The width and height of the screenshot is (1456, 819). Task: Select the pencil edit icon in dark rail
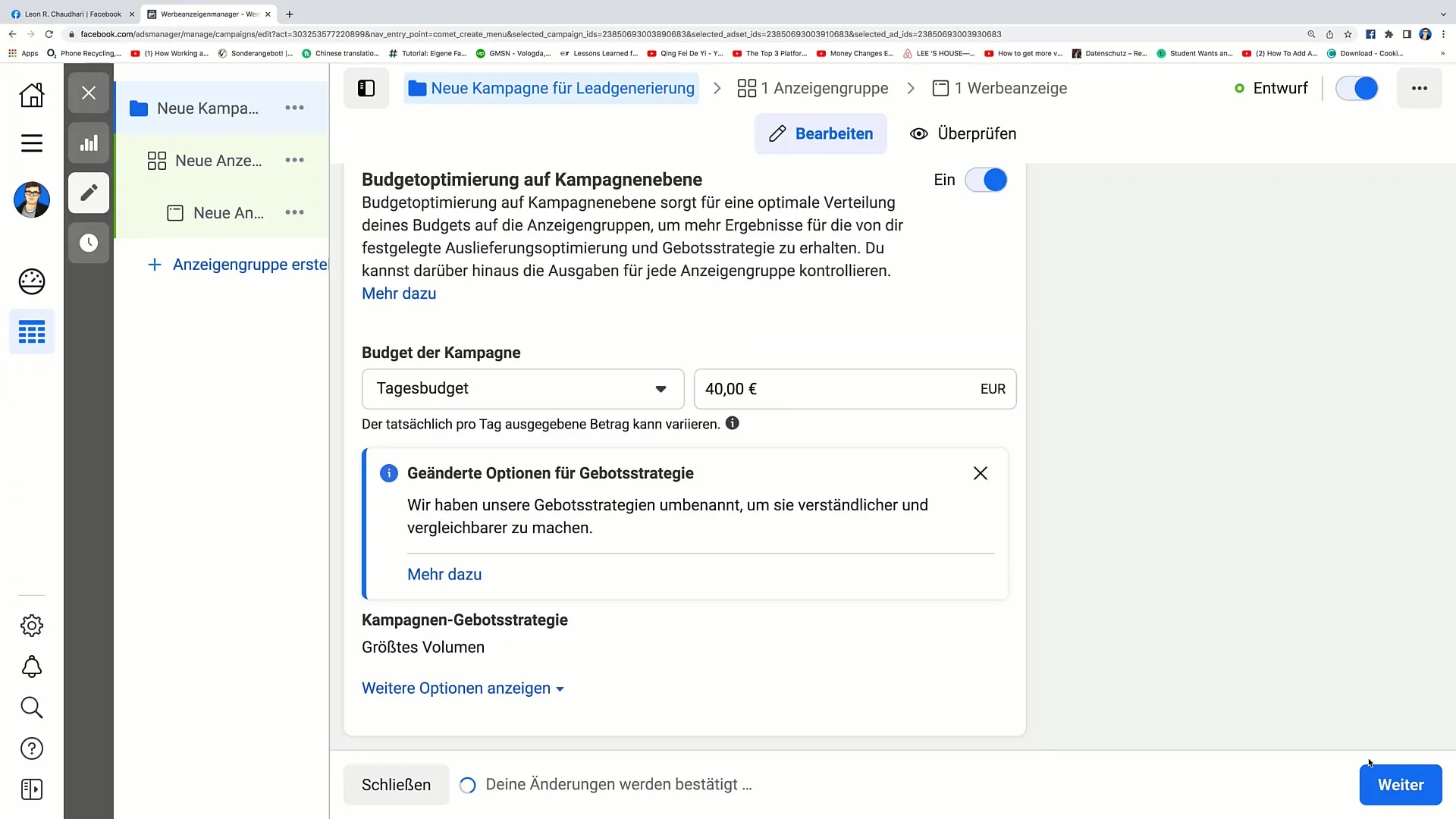(89, 193)
